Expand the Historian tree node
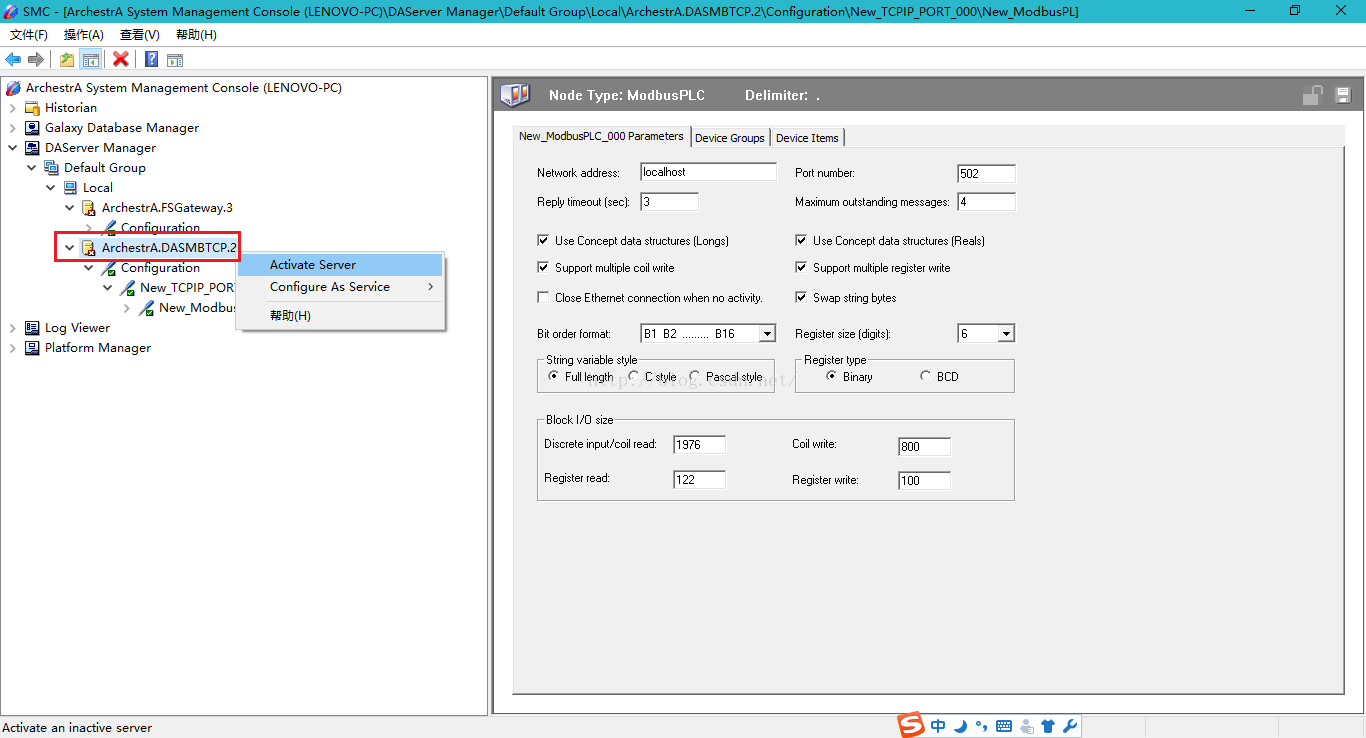This screenshot has height=738, width=1366. 13,108
